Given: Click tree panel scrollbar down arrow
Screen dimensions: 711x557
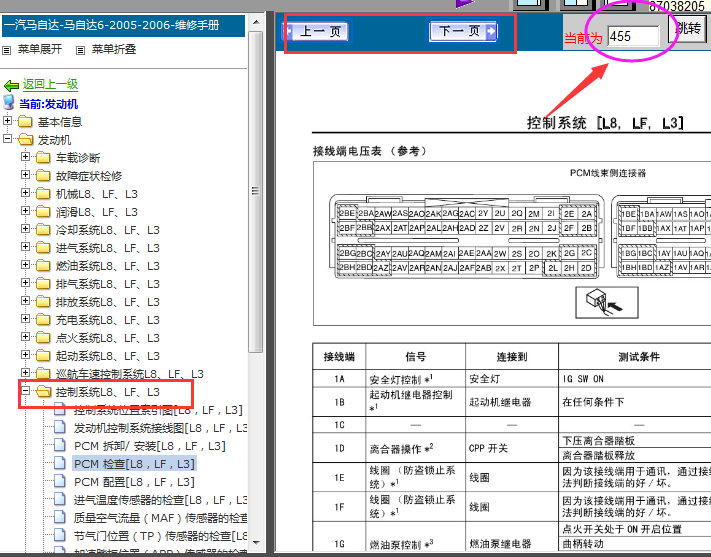Looking at the screenshot, I should (256, 542).
